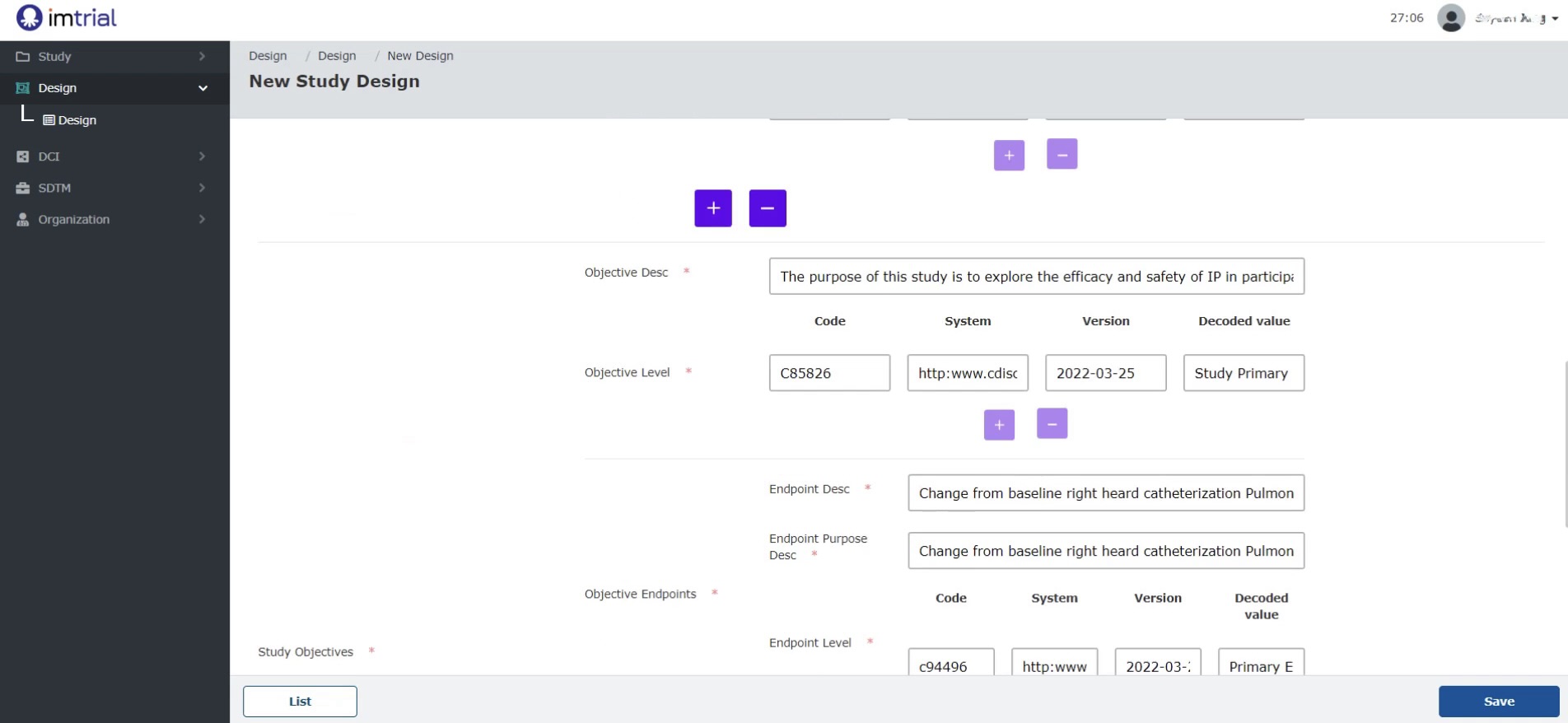Click the dark purple minus button
This screenshot has width=1568, height=723.
[x=768, y=208]
